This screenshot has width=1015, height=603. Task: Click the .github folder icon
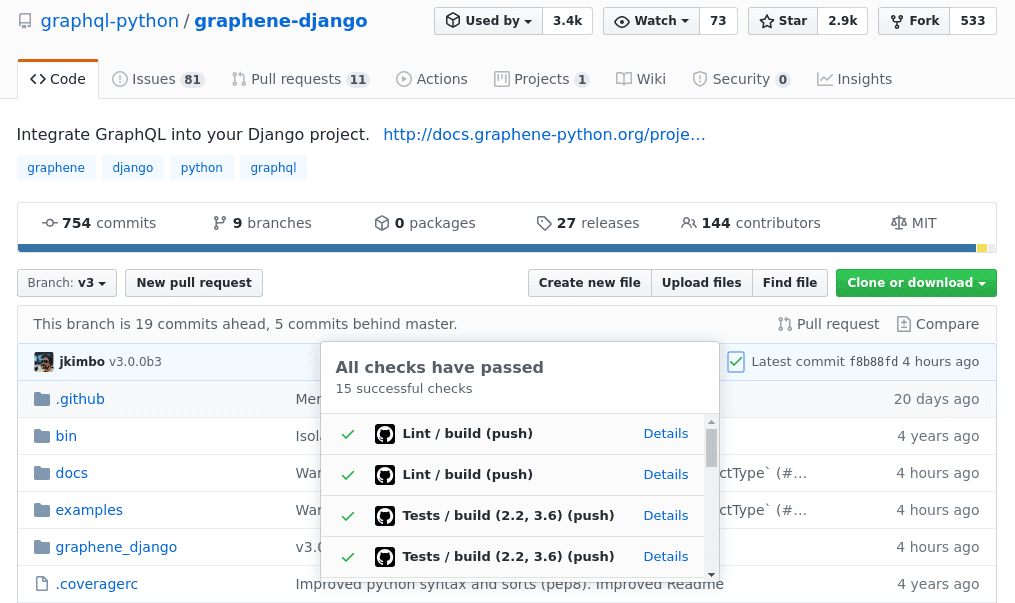[42, 399]
